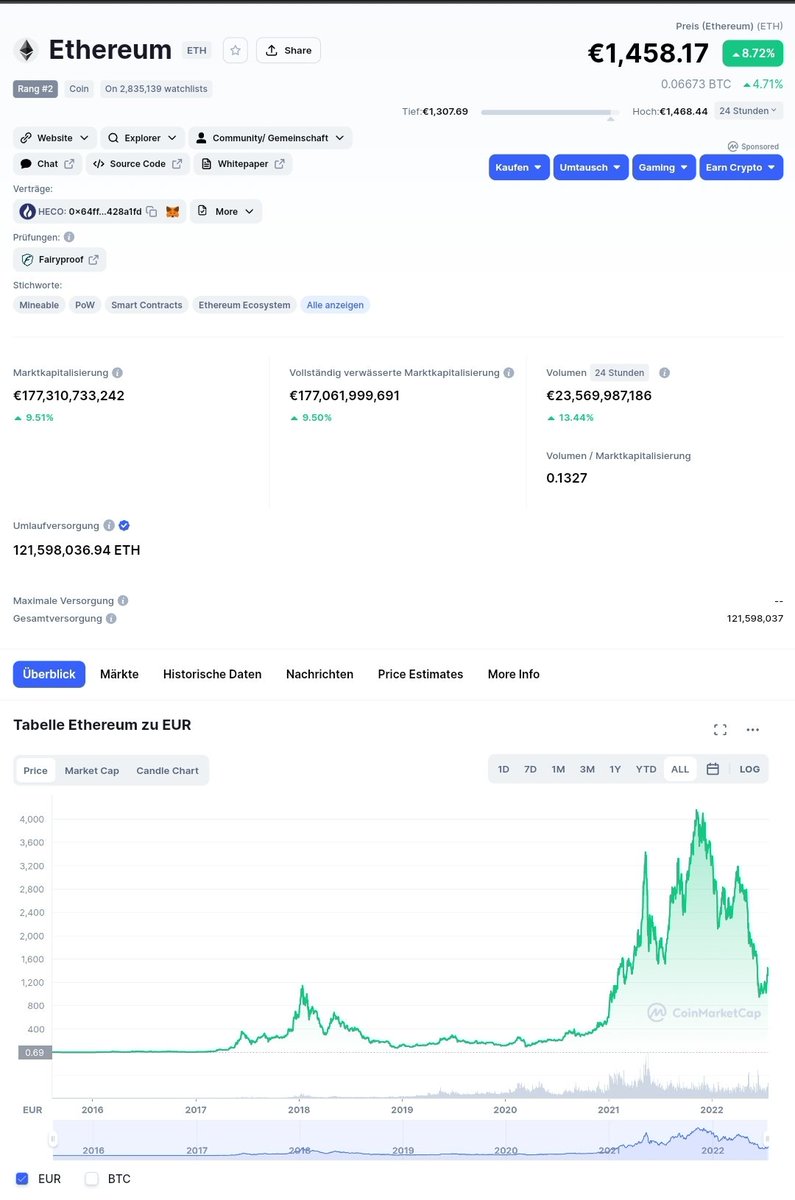Click info icon beside Vollständig verwässerte Marktkapitalisierung
This screenshot has height=1200, width=795.
(x=509, y=373)
